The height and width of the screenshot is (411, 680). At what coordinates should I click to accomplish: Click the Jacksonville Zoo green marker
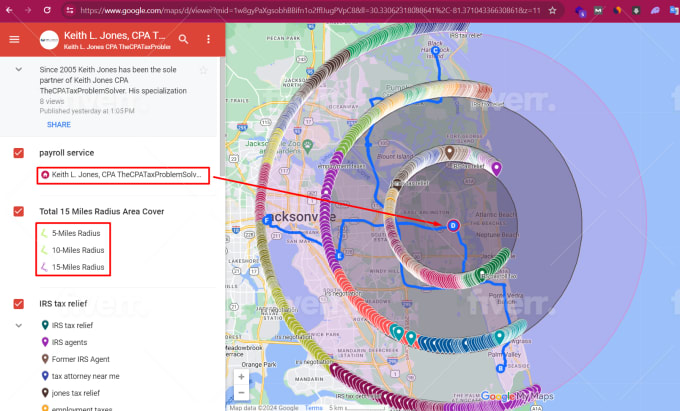coord(307,146)
